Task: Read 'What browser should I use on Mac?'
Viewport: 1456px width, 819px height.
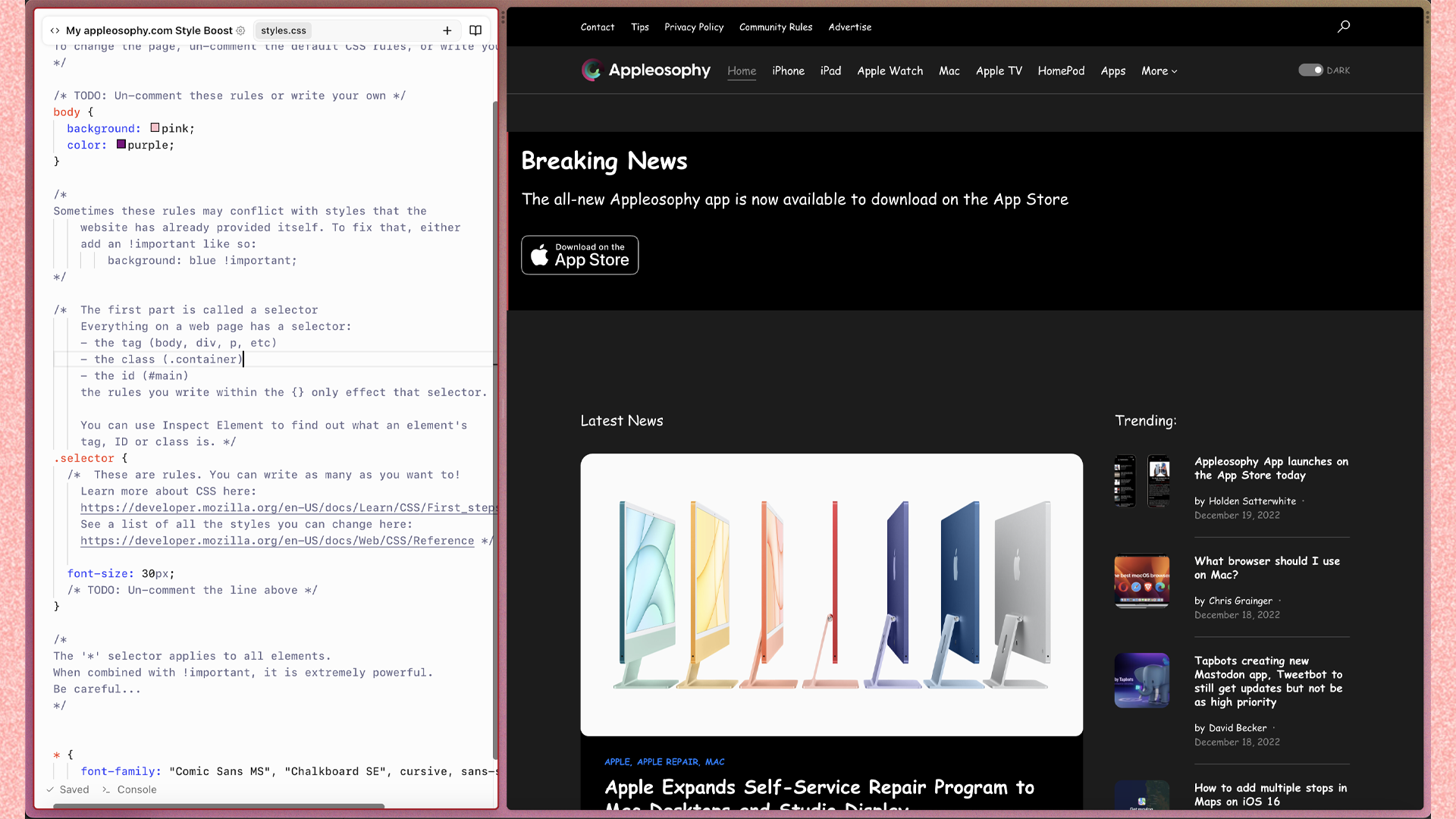Action: [x=1267, y=568]
